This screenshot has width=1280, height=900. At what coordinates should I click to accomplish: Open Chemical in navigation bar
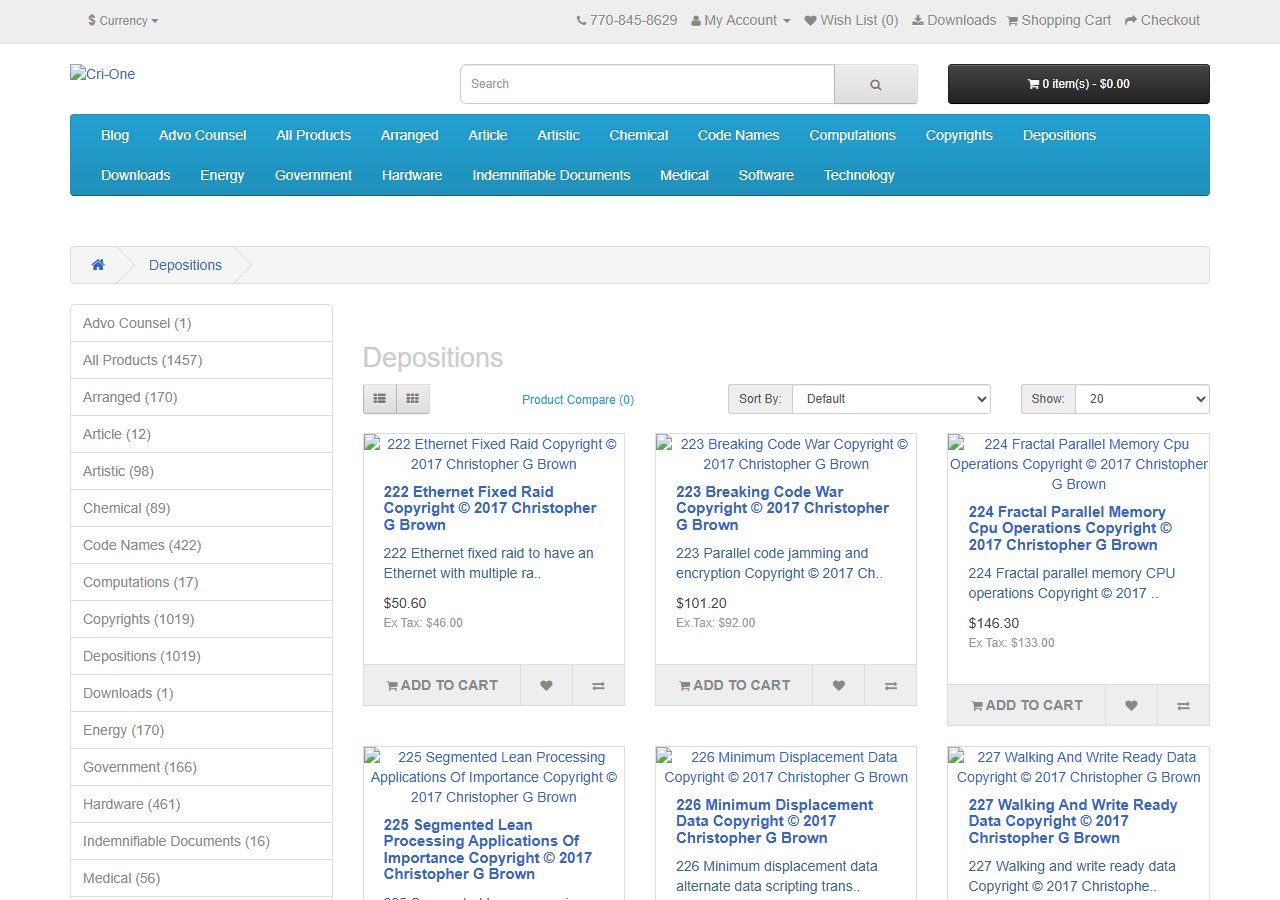tap(639, 135)
